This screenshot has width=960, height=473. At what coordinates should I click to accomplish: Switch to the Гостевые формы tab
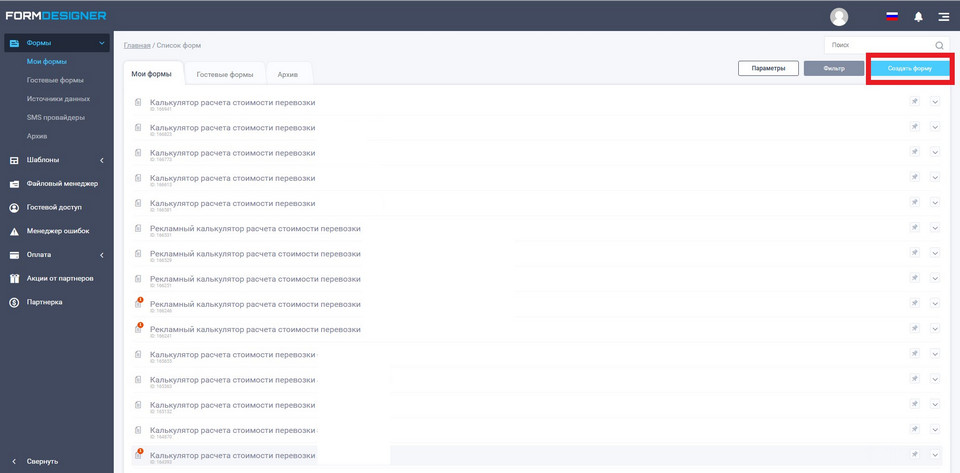click(224, 74)
